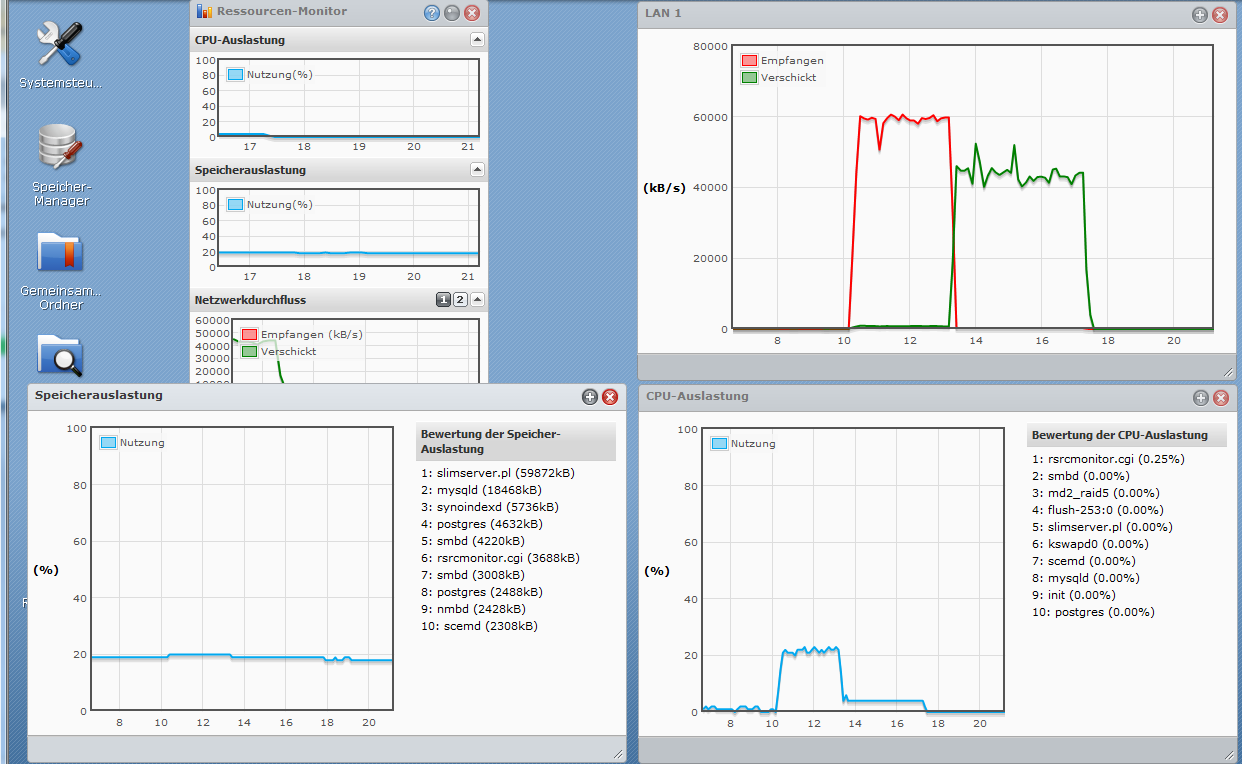This screenshot has height=764, width=1242.
Task: Click the green Verschickt legend swatch in LAN 1
Action: point(749,77)
